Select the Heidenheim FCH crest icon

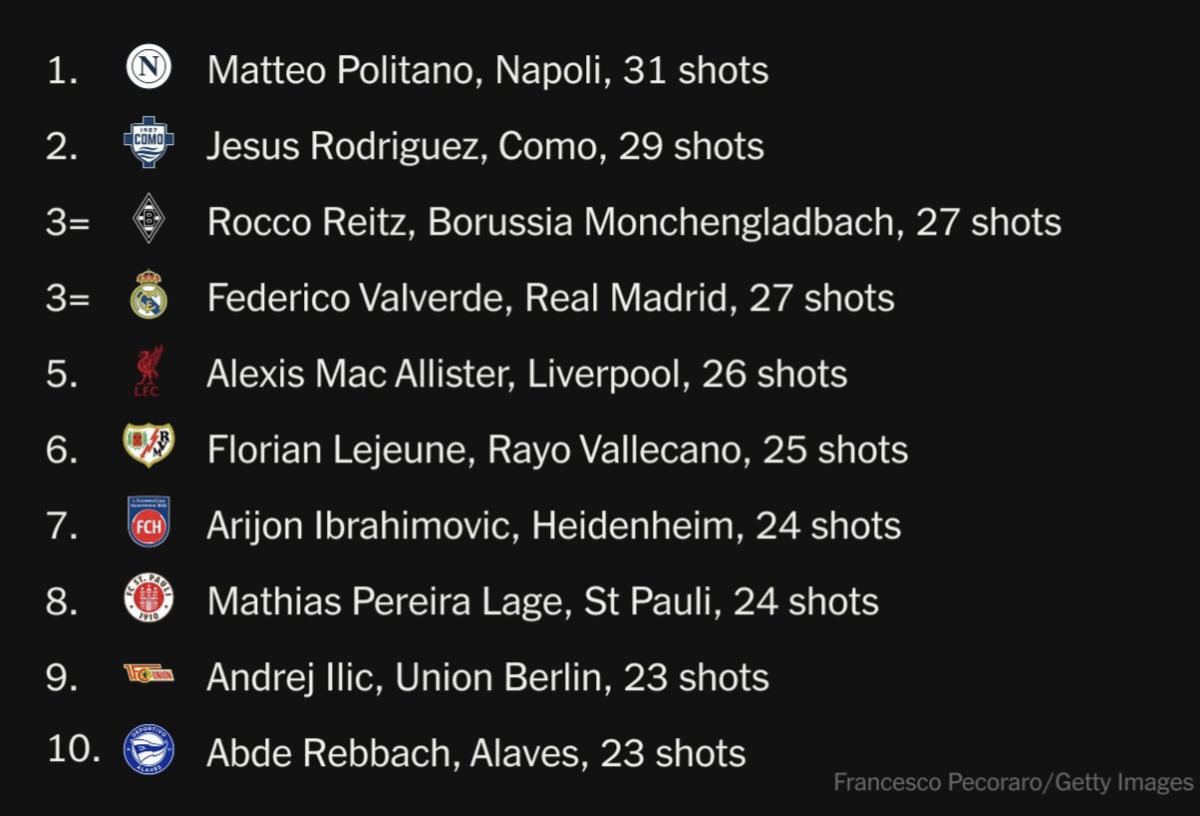pos(149,522)
